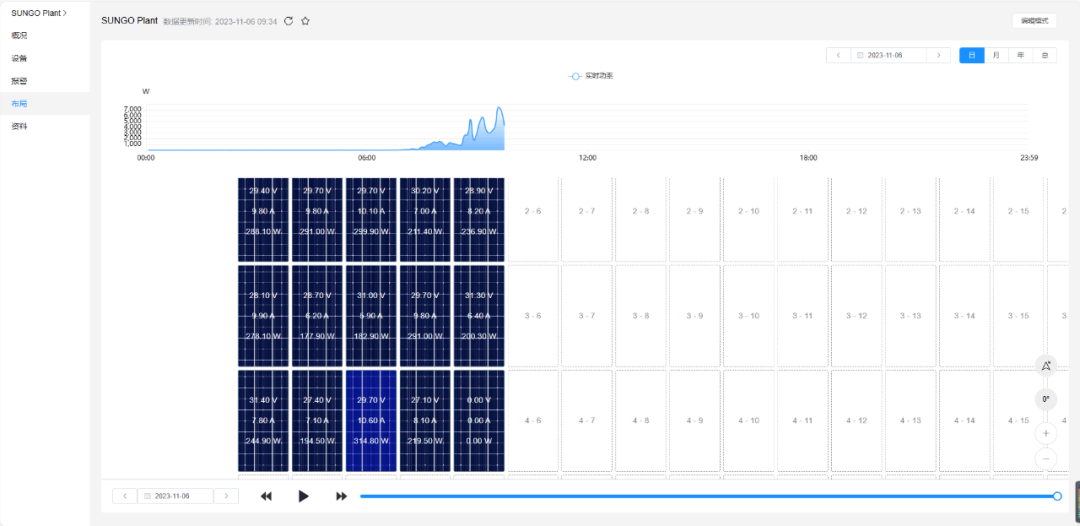1080x526 pixels.
Task: Select the 日 (day) view tab
Action: click(x=972, y=55)
